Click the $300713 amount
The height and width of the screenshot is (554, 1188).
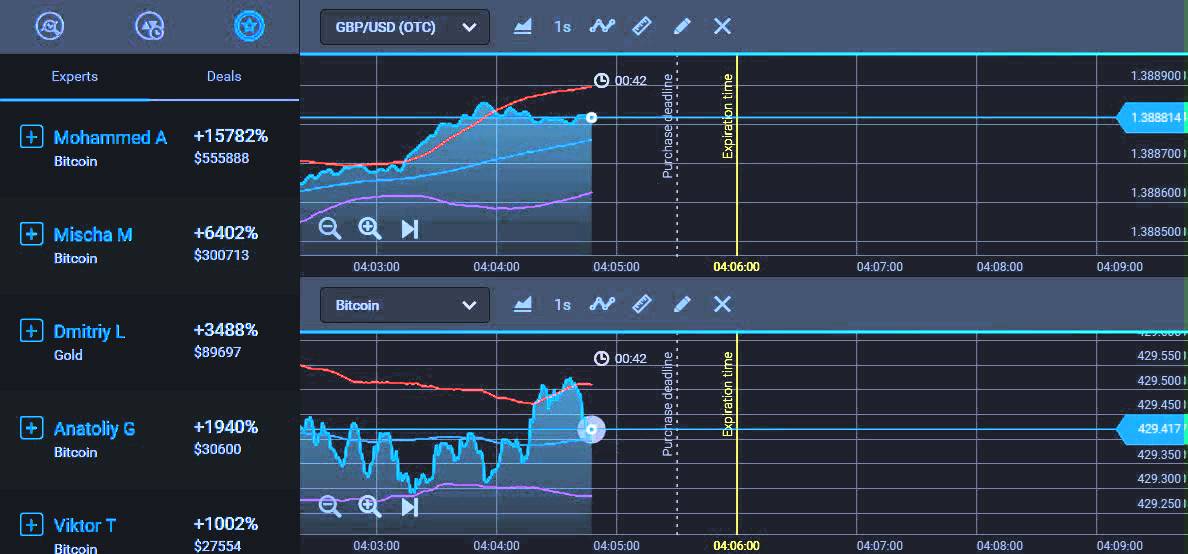click(x=221, y=255)
